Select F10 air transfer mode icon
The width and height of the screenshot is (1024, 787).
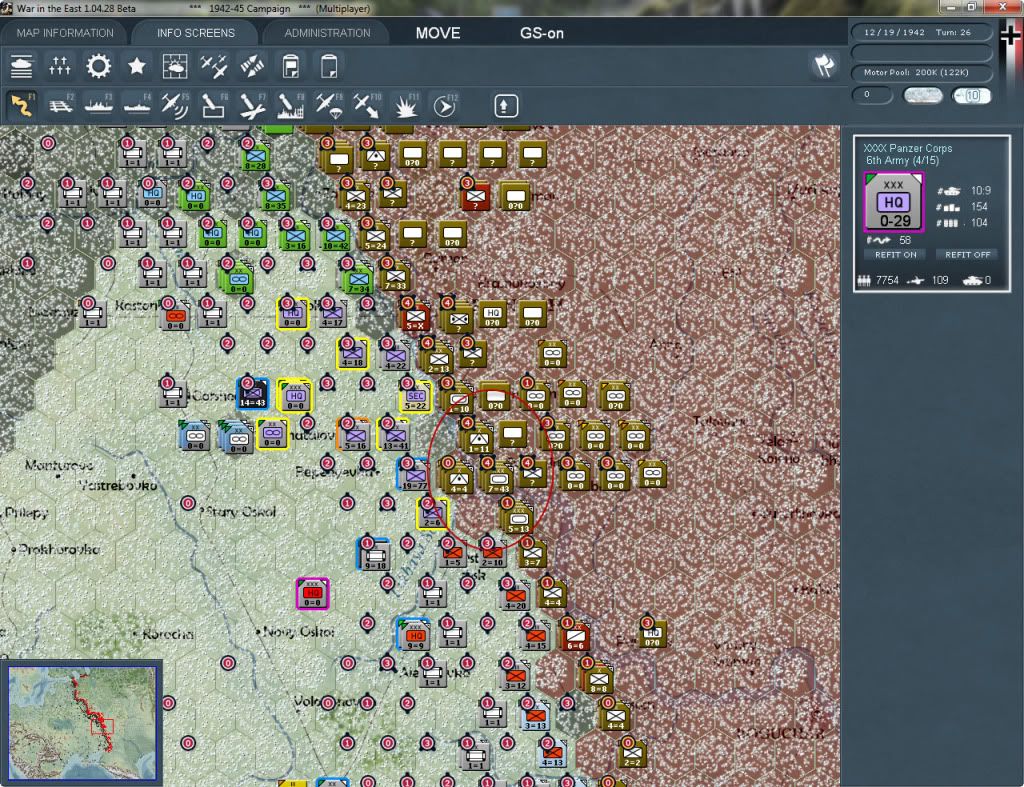[x=367, y=106]
